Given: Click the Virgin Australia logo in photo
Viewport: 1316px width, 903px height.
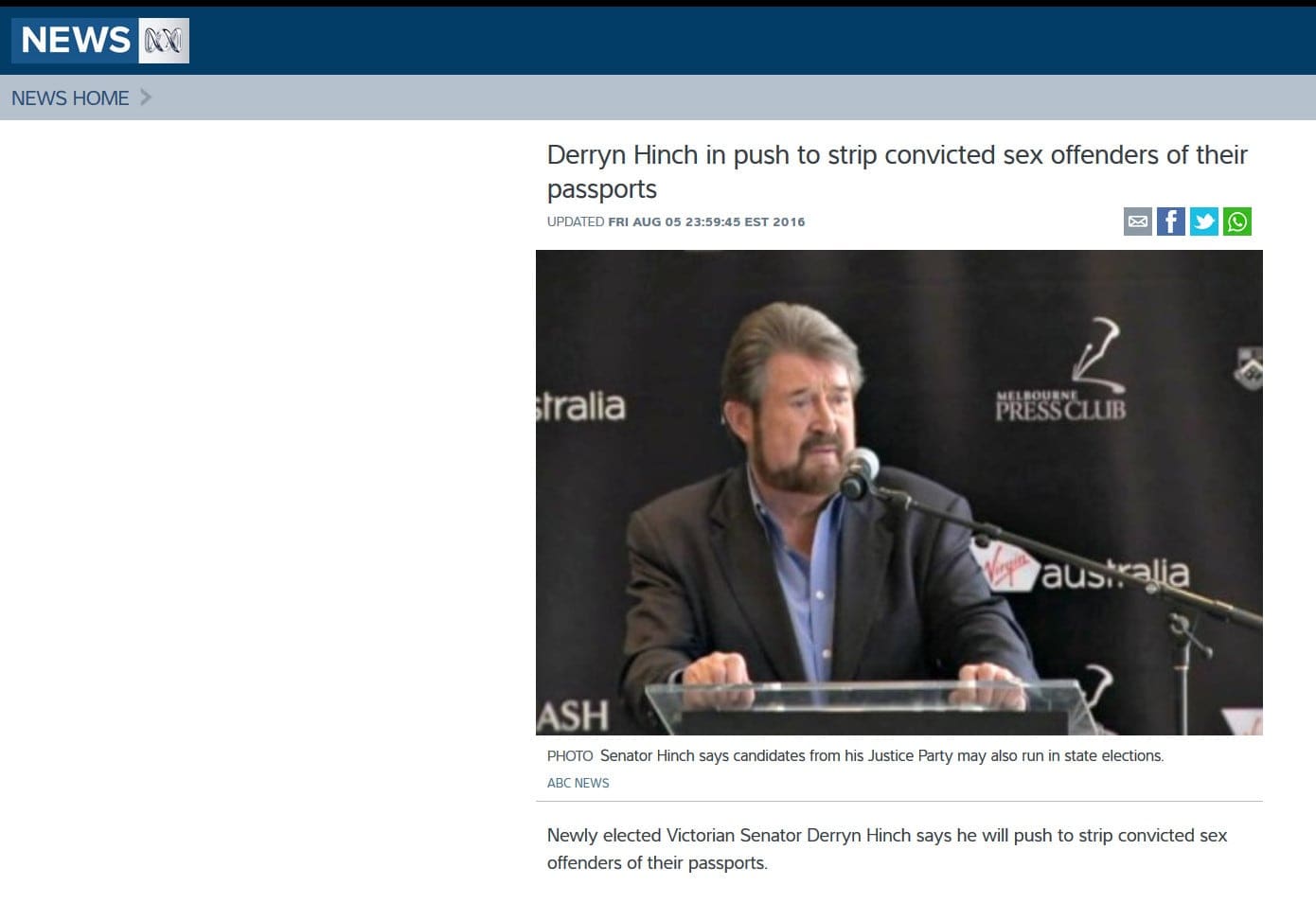Looking at the screenshot, I should coord(1079,567).
